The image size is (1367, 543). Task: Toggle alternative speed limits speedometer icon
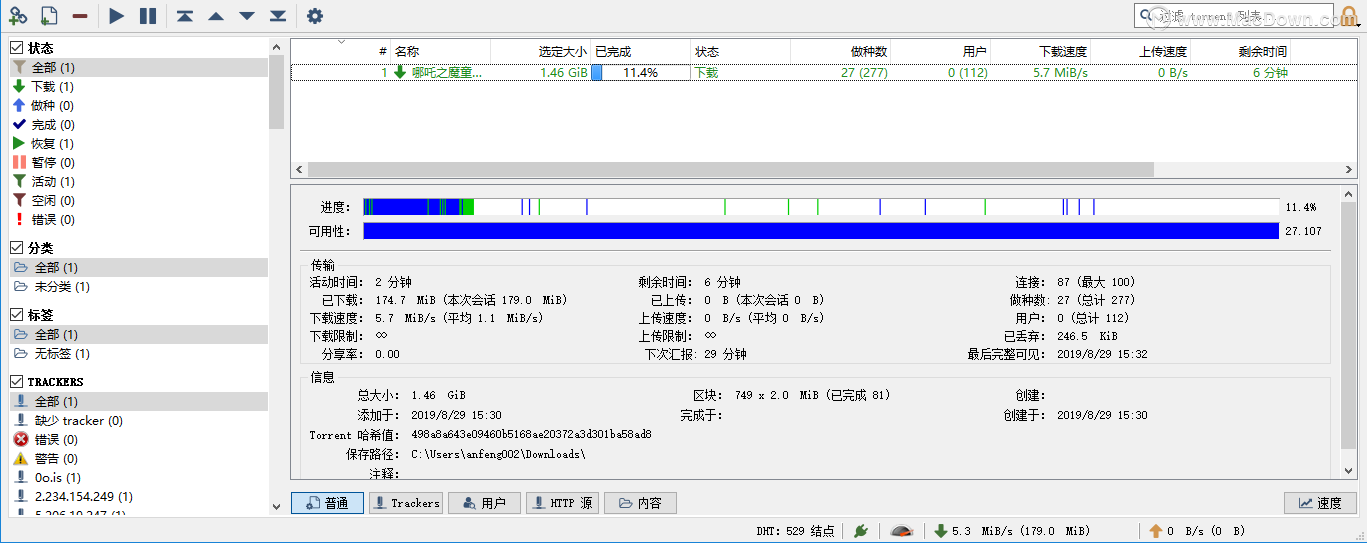point(901,531)
